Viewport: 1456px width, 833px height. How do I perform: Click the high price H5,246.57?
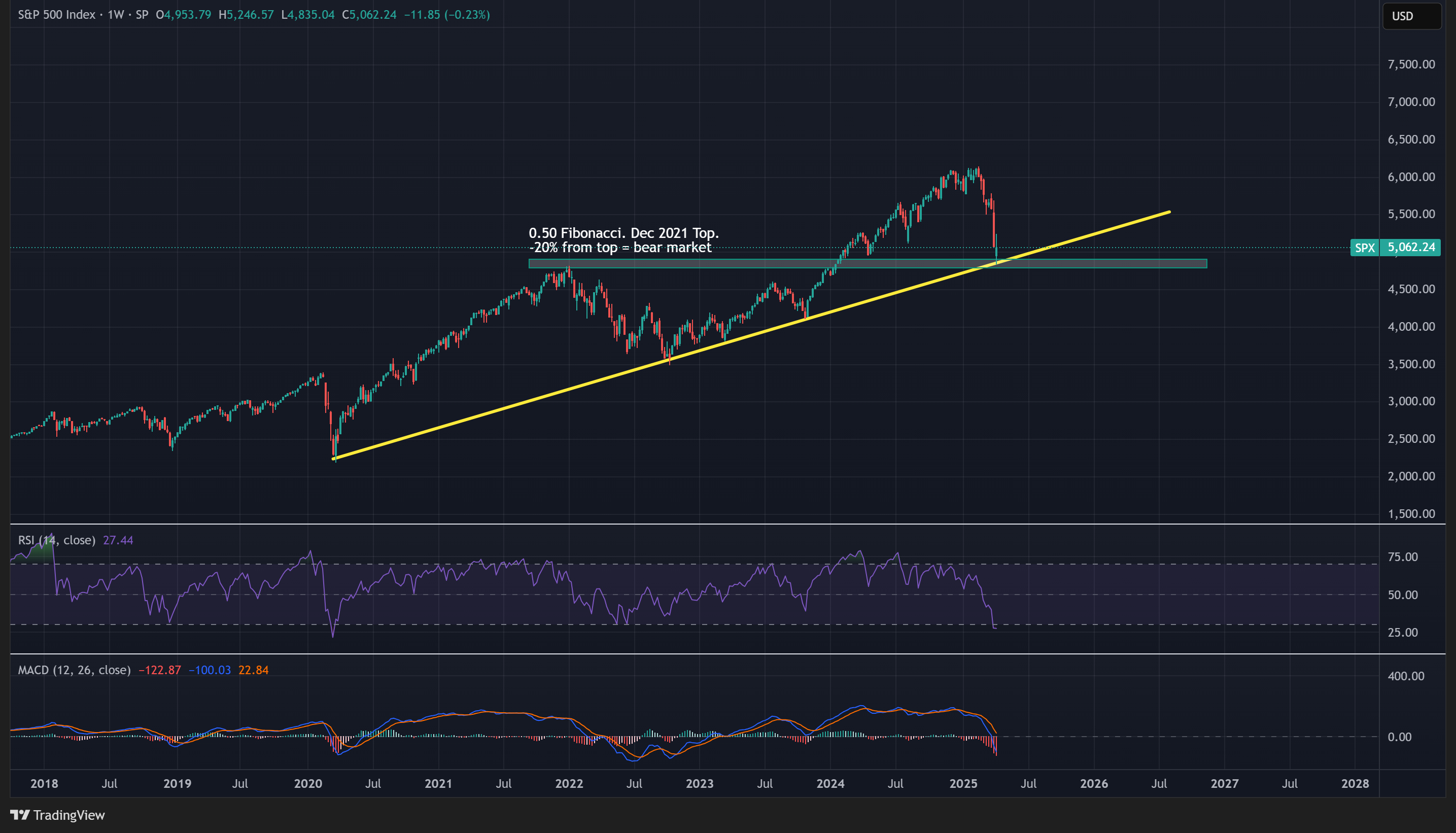click(246, 15)
